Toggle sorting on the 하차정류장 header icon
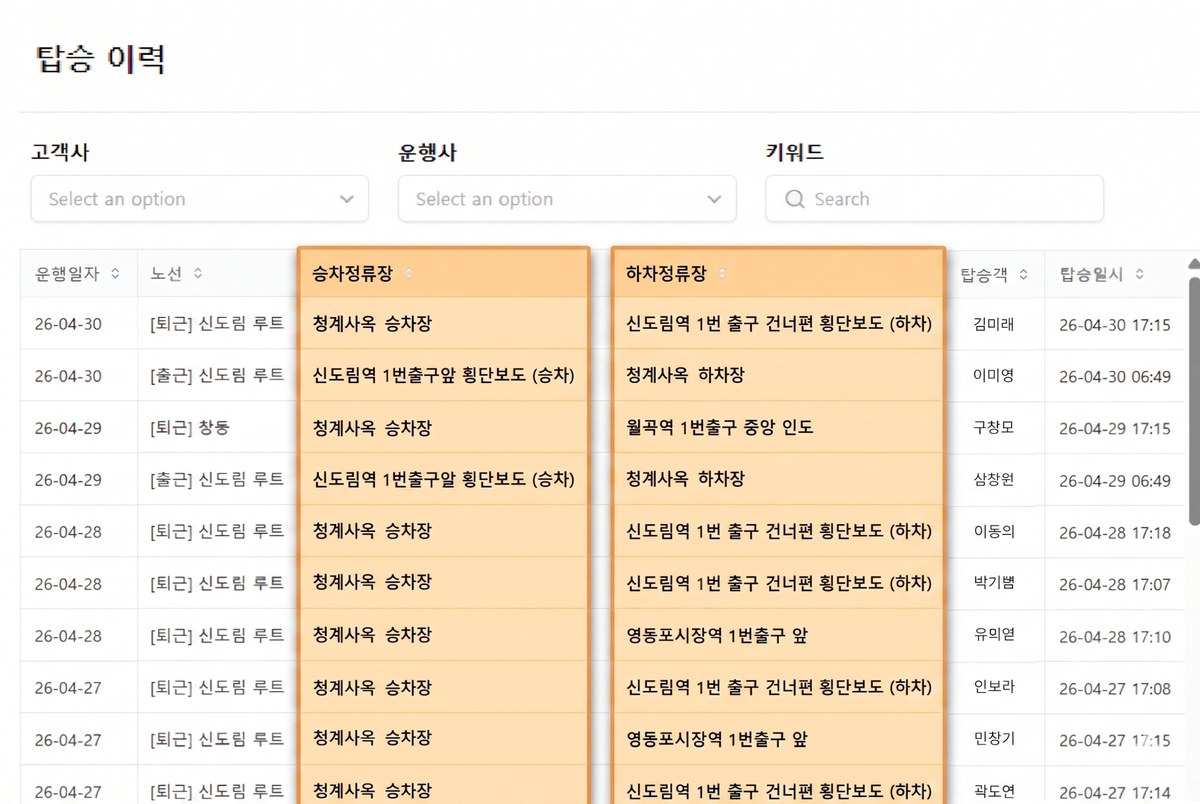Screen dimensions: 1200x804 tap(722, 274)
